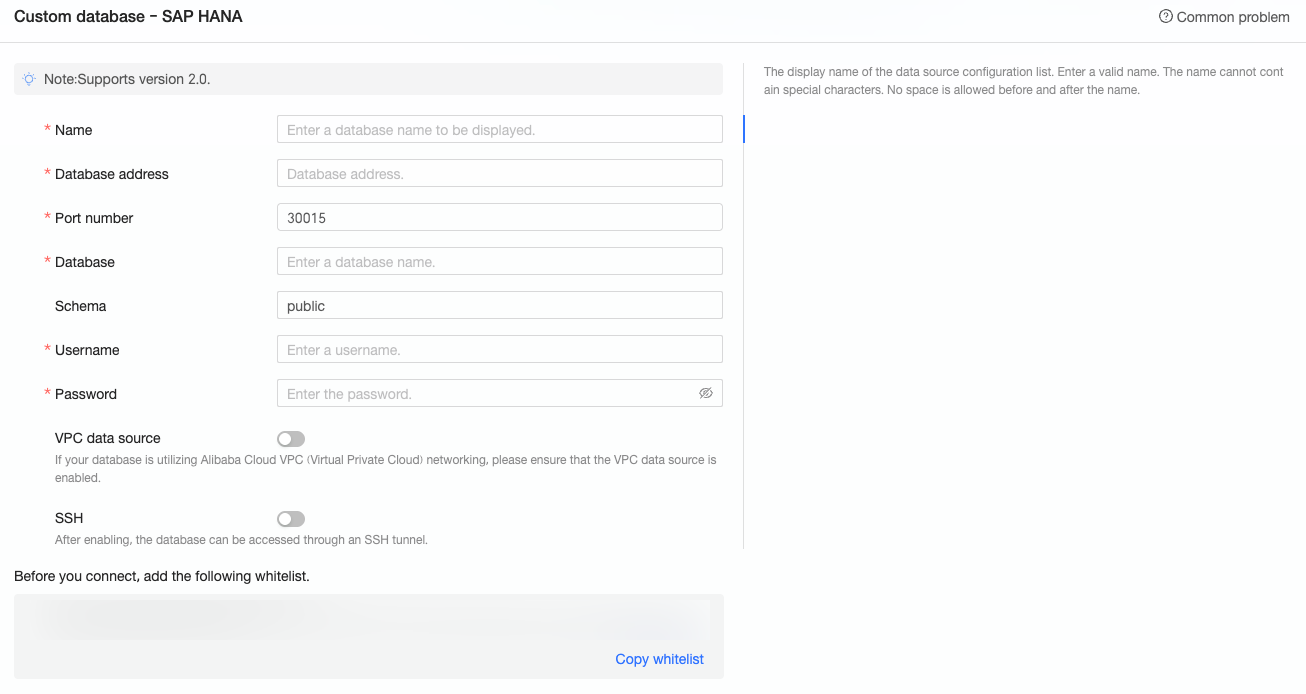
Task: Click the SSH tunnel description text
Action: pyautogui.click(x=241, y=540)
